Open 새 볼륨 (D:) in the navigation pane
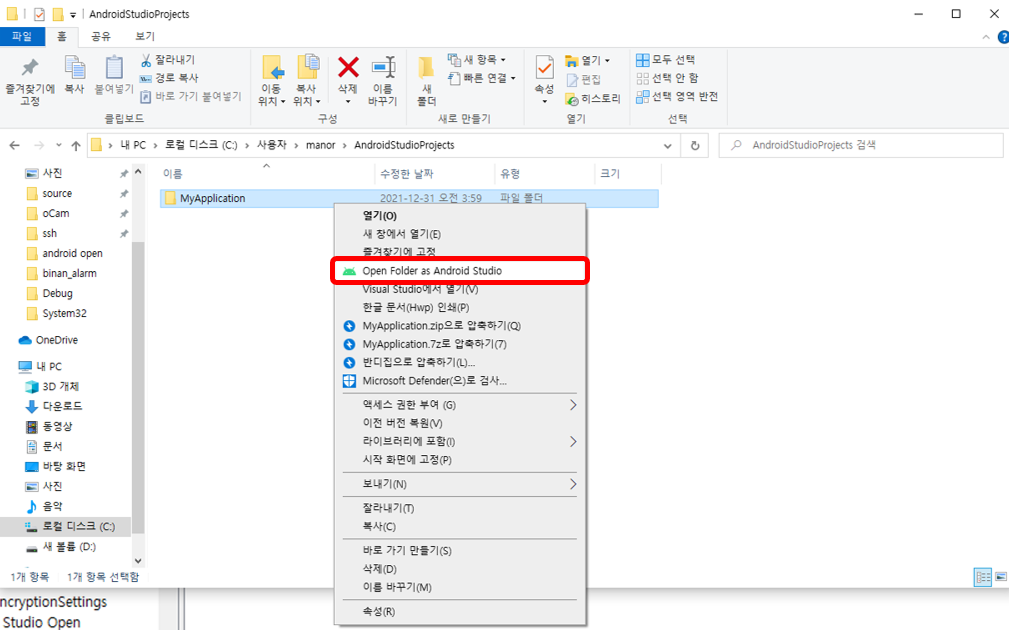 tap(60, 547)
